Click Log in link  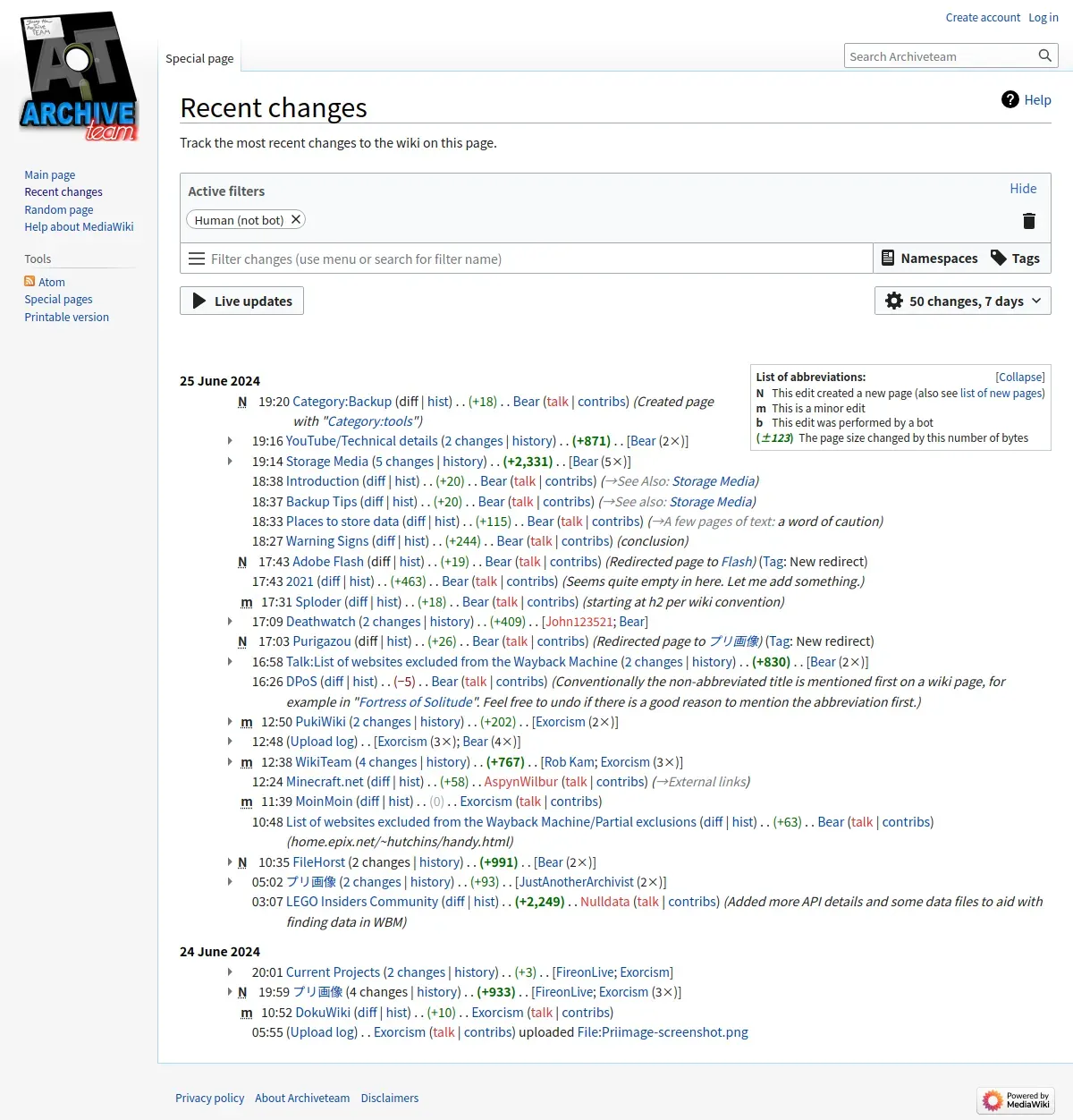point(1043,17)
